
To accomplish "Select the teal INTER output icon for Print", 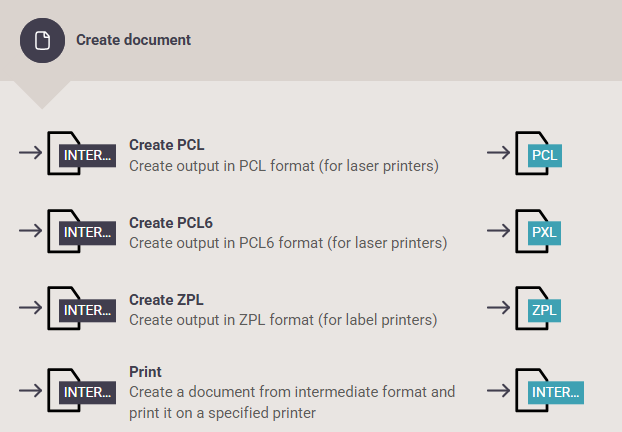I will (549, 390).
